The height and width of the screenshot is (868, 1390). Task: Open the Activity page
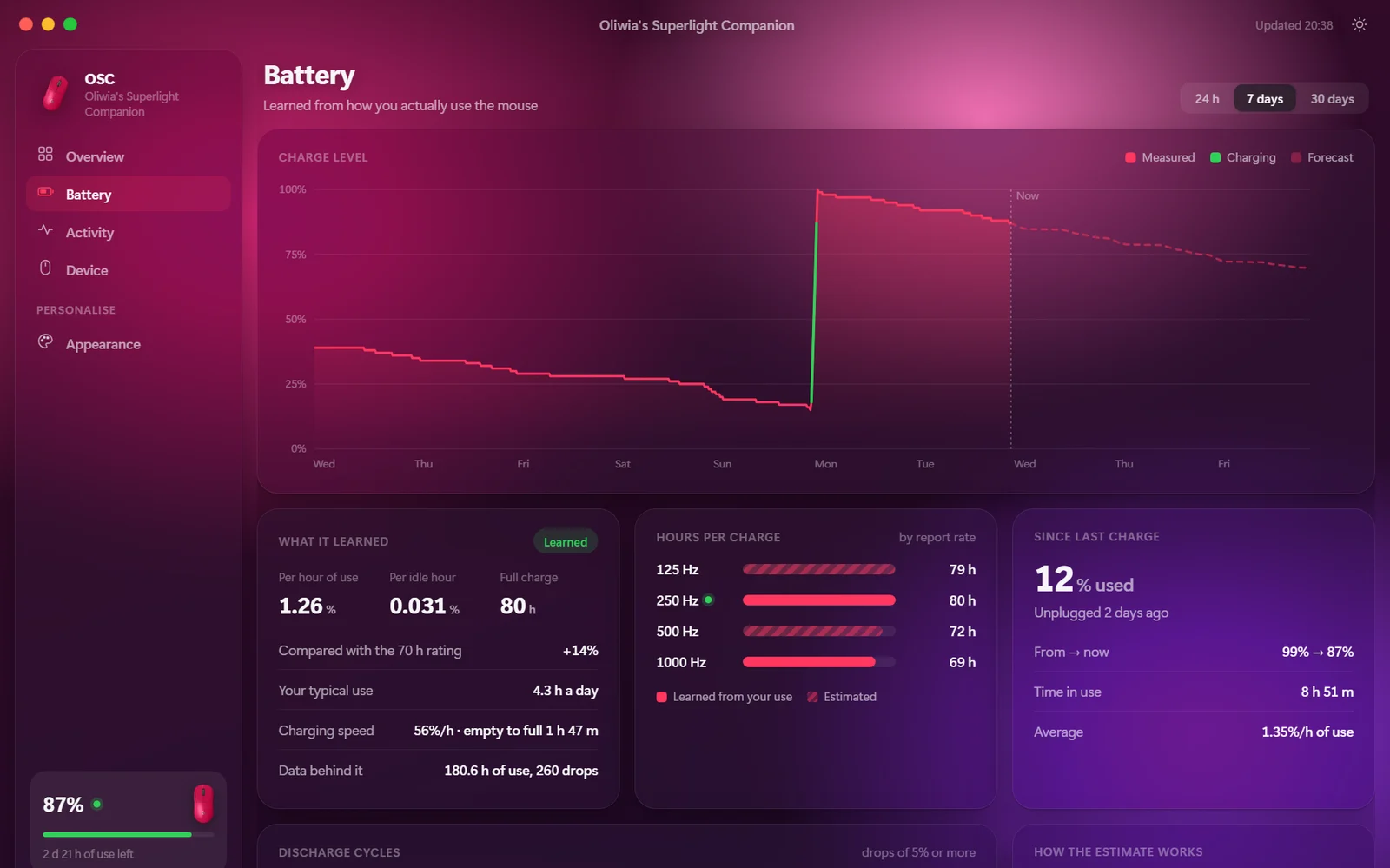pos(129,232)
